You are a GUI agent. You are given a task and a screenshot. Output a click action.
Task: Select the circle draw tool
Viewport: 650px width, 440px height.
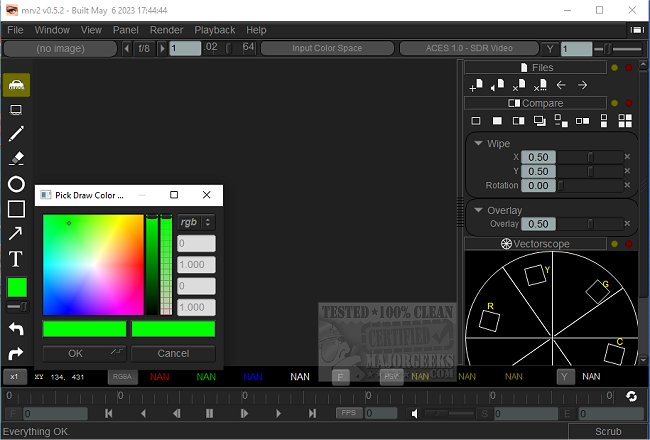tap(16, 184)
